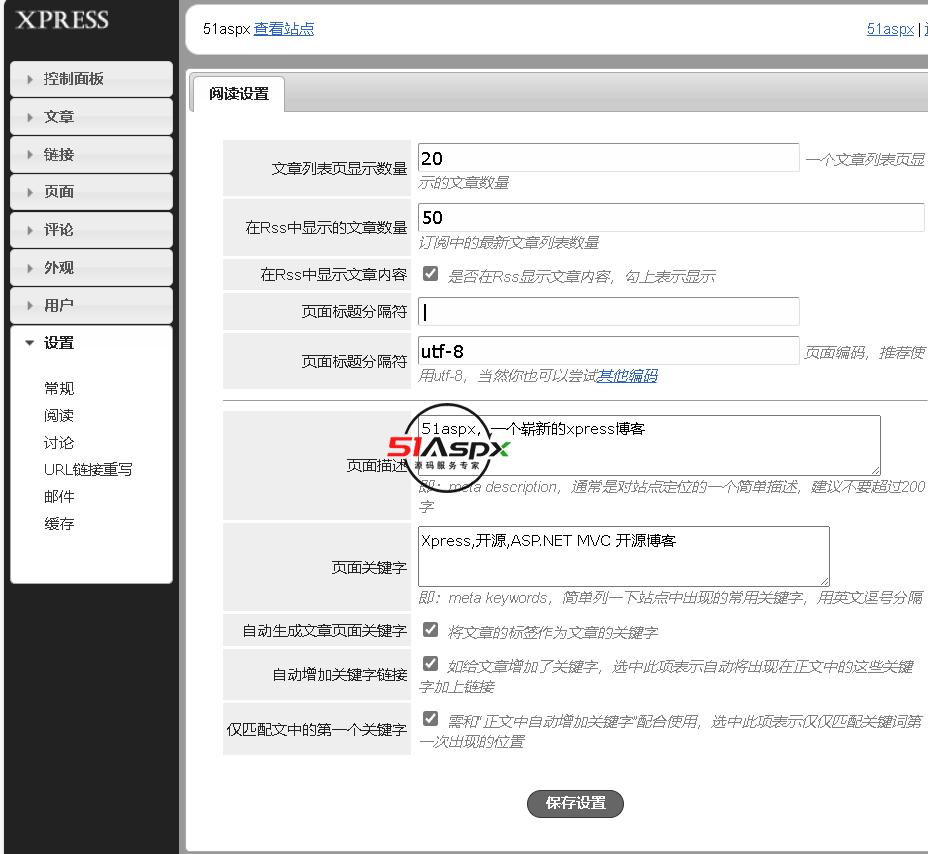
Task: Disable 自动增加关键字链接 checkbox
Action: (x=431, y=664)
